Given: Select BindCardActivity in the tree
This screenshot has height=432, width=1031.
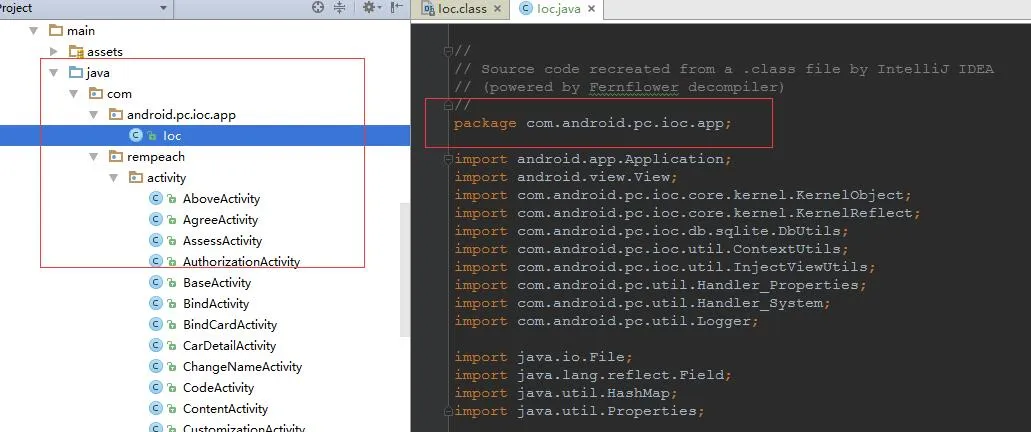Looking at the screenshot, I should 230,325.
